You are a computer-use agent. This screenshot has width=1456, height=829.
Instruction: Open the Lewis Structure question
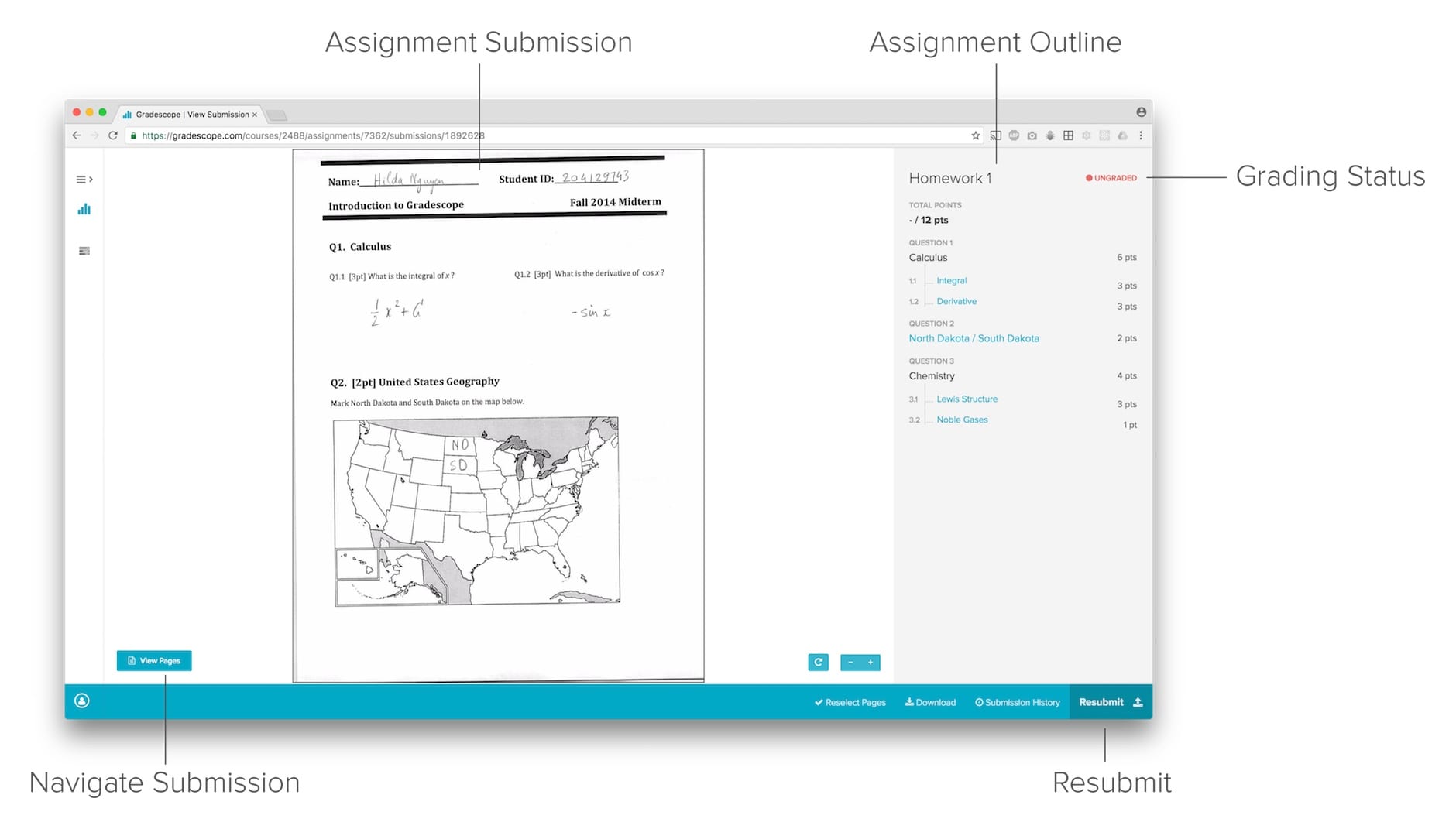[x=967, y=399]
